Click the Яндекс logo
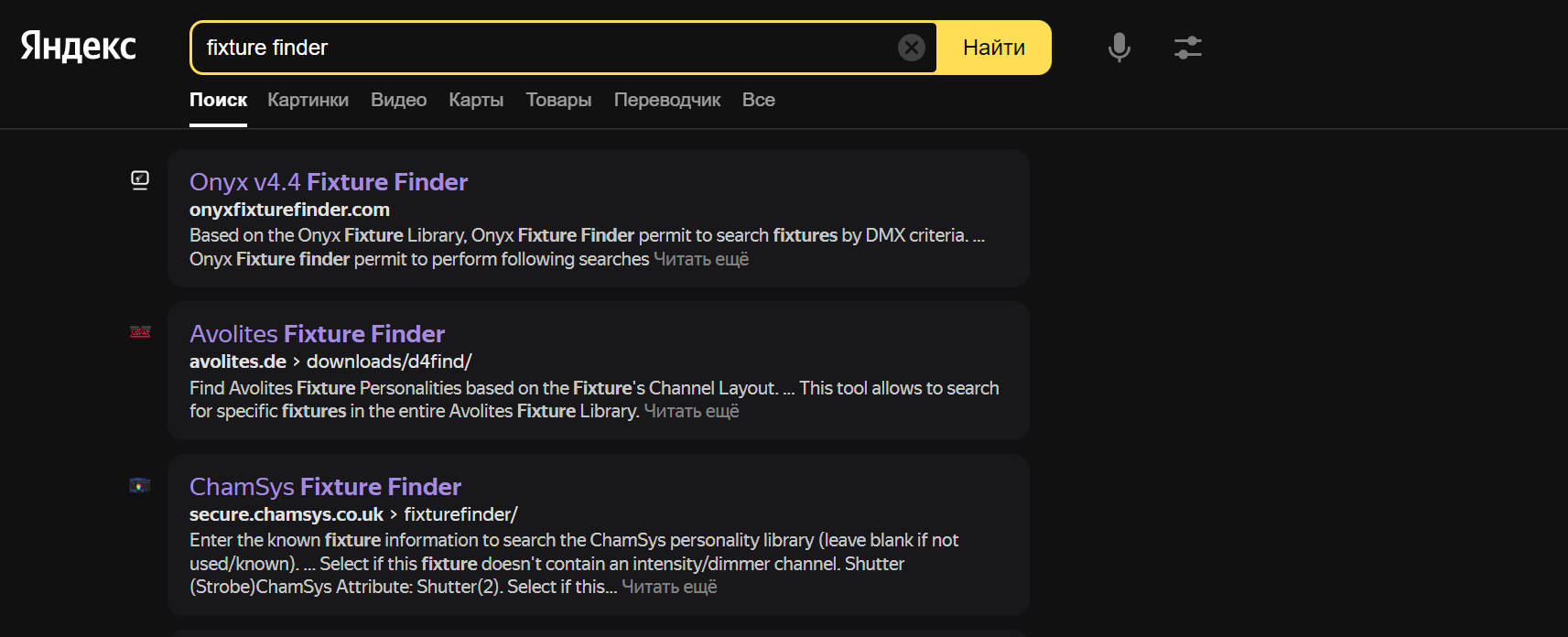Image resolution: width=1568 pixels, height=637 pixels. click(x=79, y=47)
